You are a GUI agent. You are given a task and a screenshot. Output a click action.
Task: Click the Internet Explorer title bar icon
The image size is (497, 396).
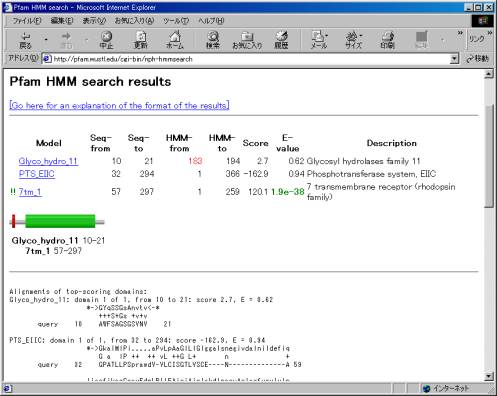point(7,7)
